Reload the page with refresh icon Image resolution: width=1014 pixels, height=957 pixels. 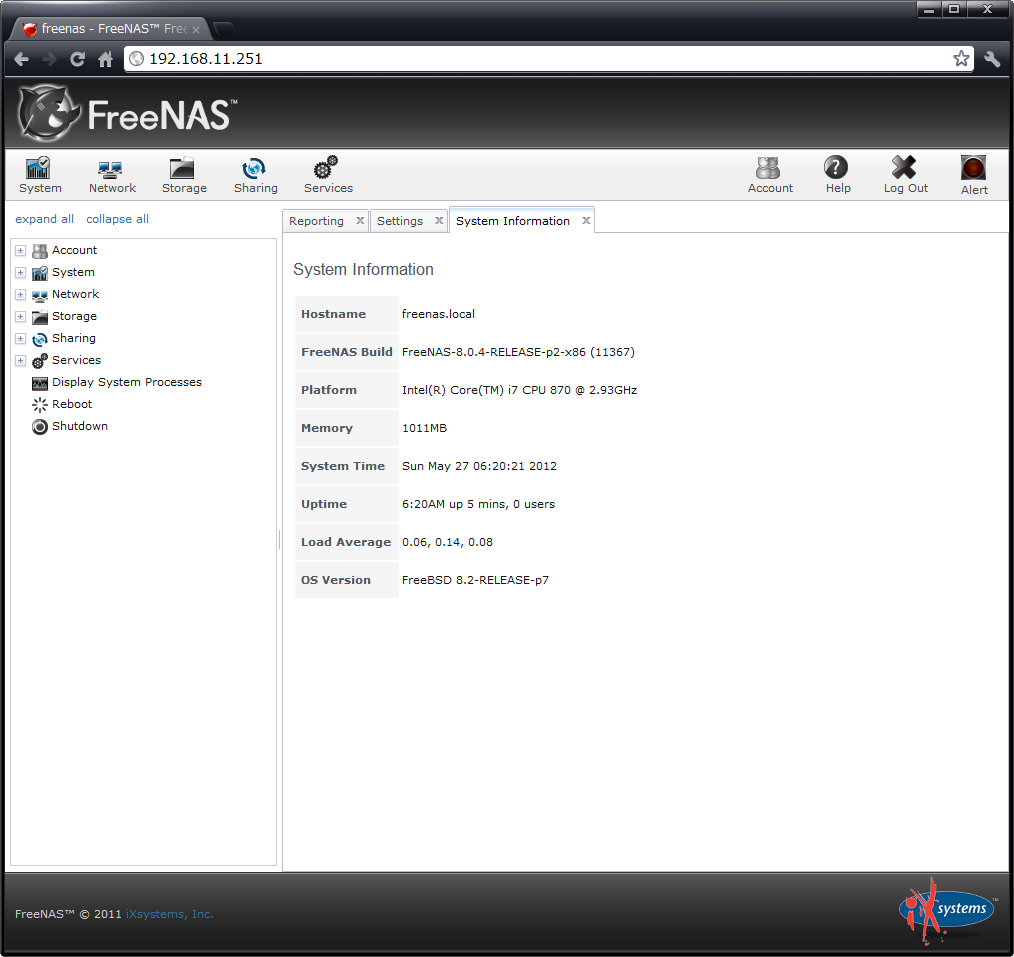[78, 59]
